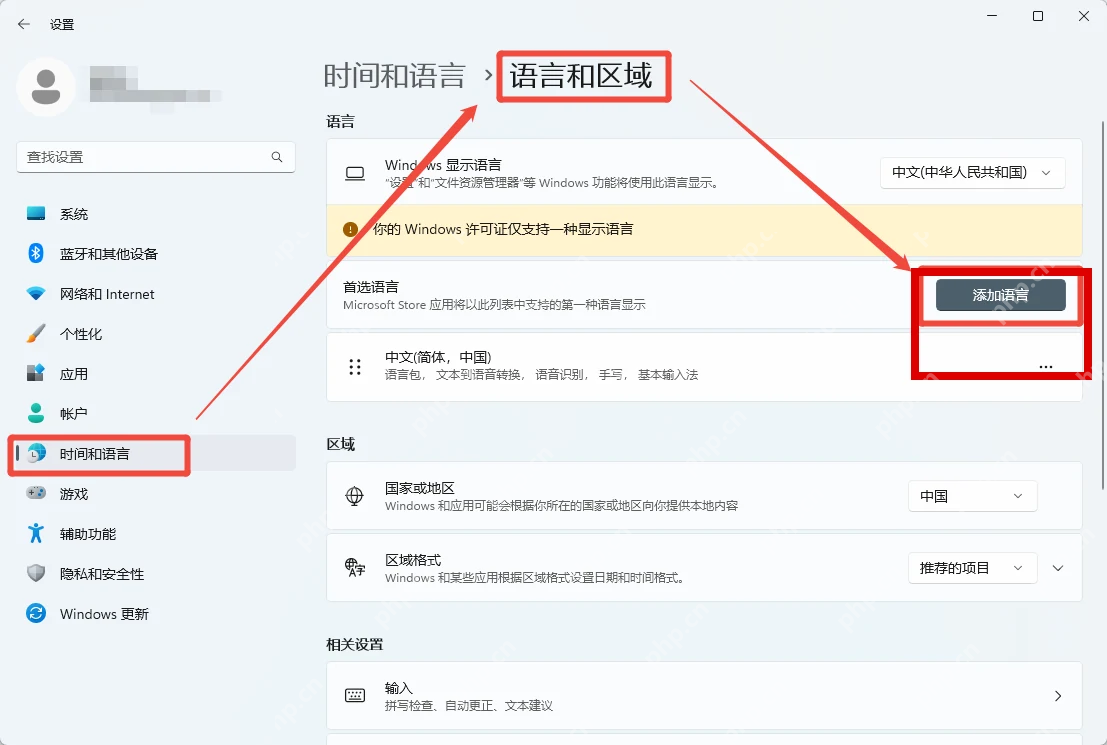Open the 输入 settings chevron
This screenshot has height=745, width=1107.
click(x=1058, y=696)
